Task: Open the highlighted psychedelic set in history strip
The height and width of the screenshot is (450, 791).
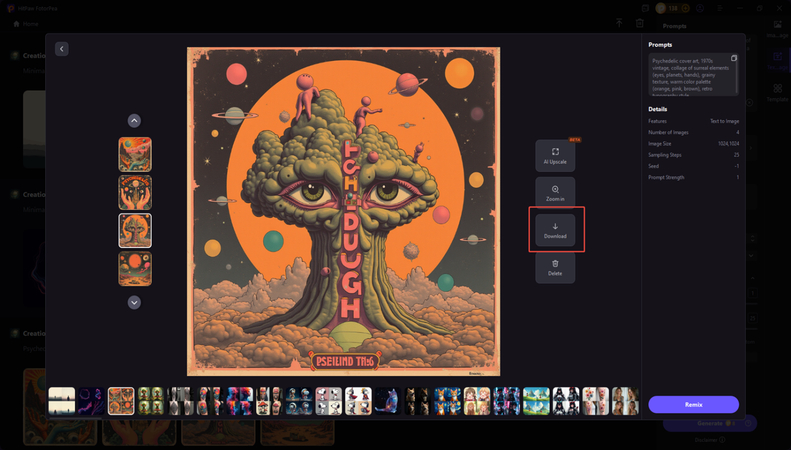Action: (121, 401)
